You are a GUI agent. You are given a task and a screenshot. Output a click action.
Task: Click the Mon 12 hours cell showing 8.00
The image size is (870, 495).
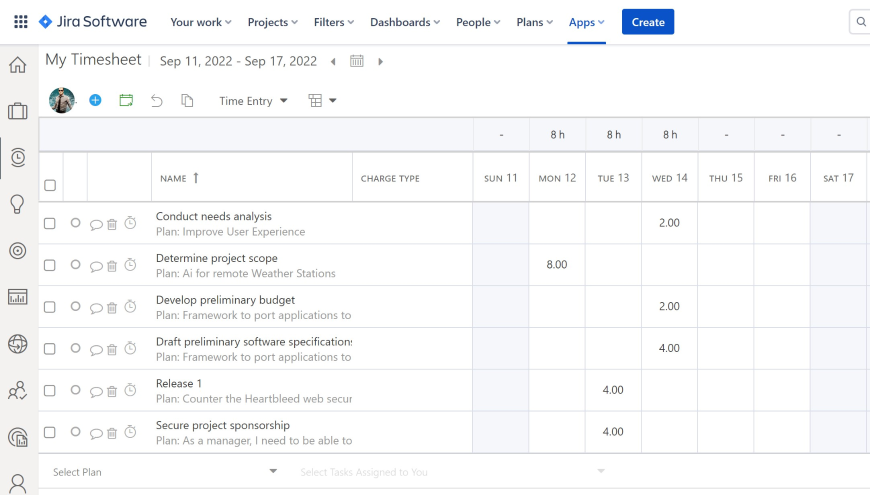point(557,265)
